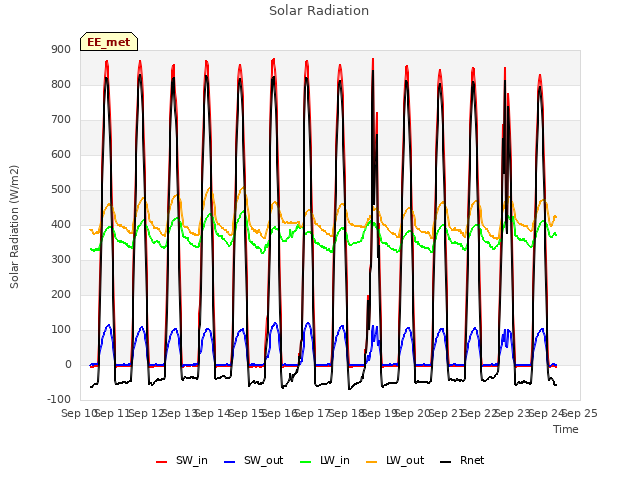Click the Sep 25 x-axis tick label
This screenshot has height=480, width=640.
(x=580, y=413)
